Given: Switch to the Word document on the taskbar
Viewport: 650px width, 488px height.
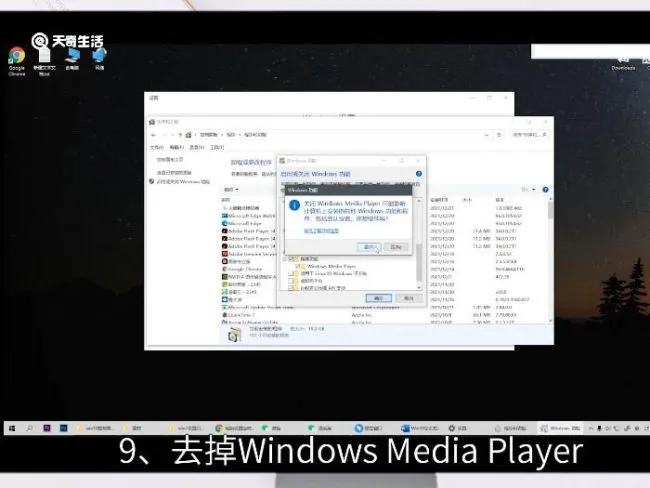Looking at the screenshot, I should [419, 428].
